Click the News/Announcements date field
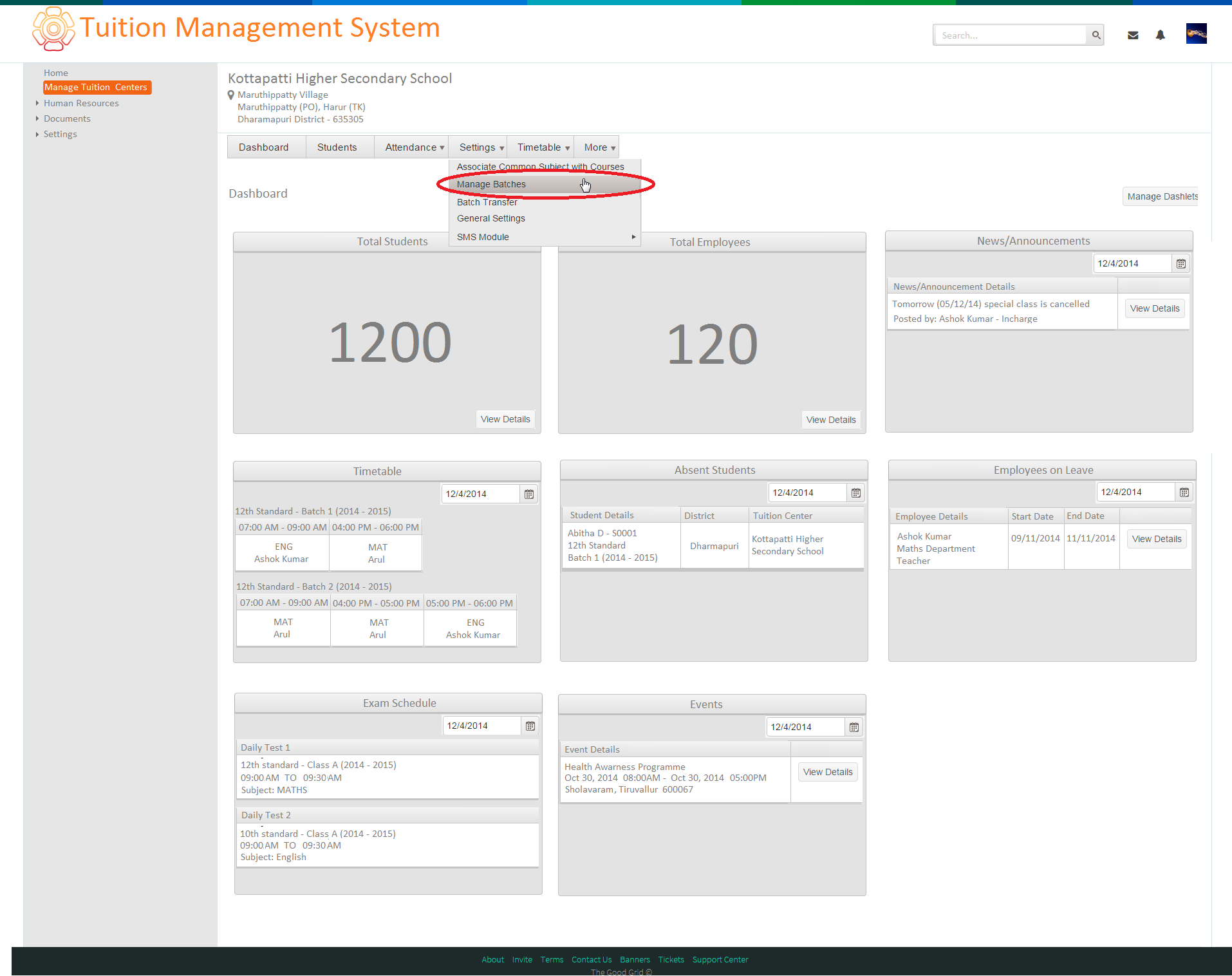Screen dimensions: 1232x976 pos(1132,264)
